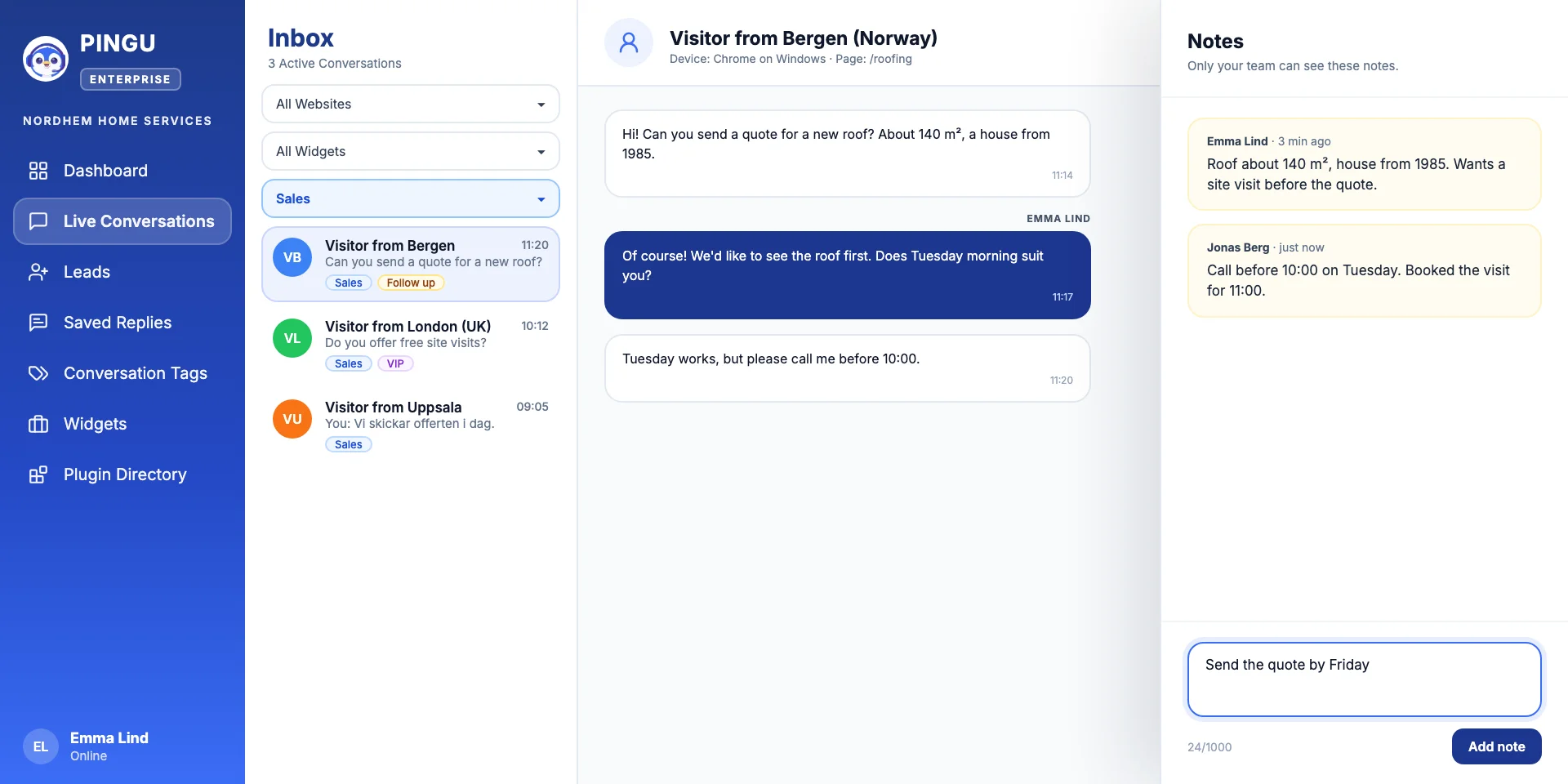The image size is (1568, 784).
Task: Click the VL avatar for London visitor
Action: 292,338
